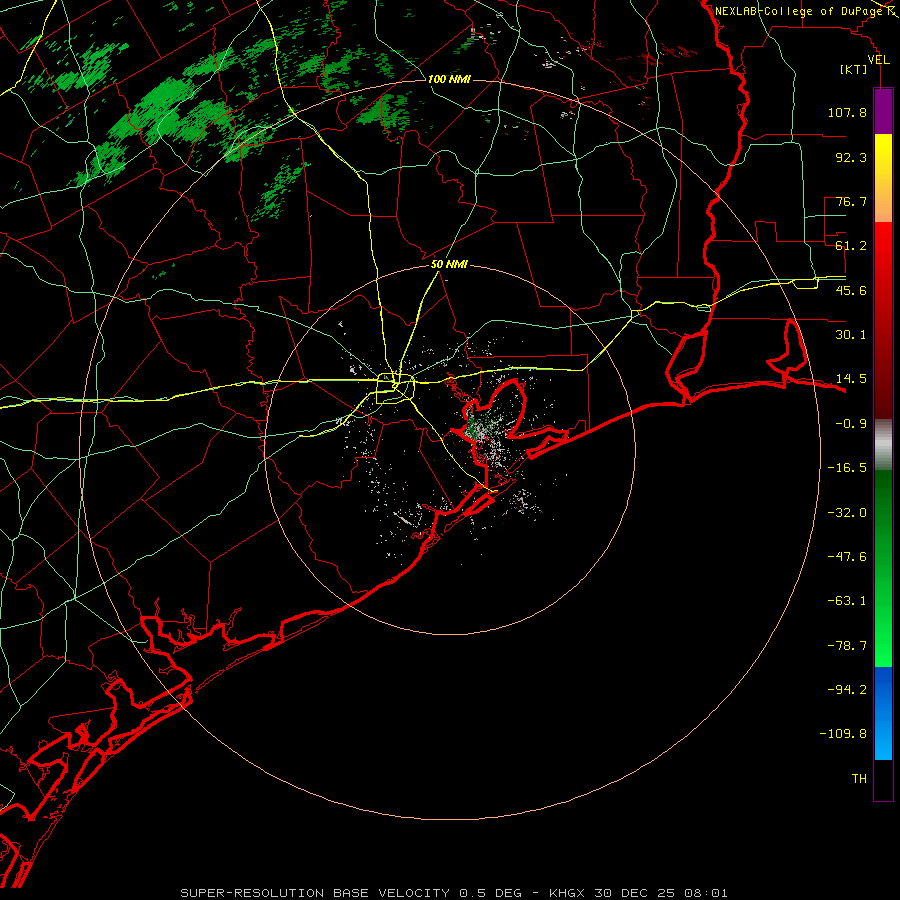Click the 107.8 legend value

[847, 112]
